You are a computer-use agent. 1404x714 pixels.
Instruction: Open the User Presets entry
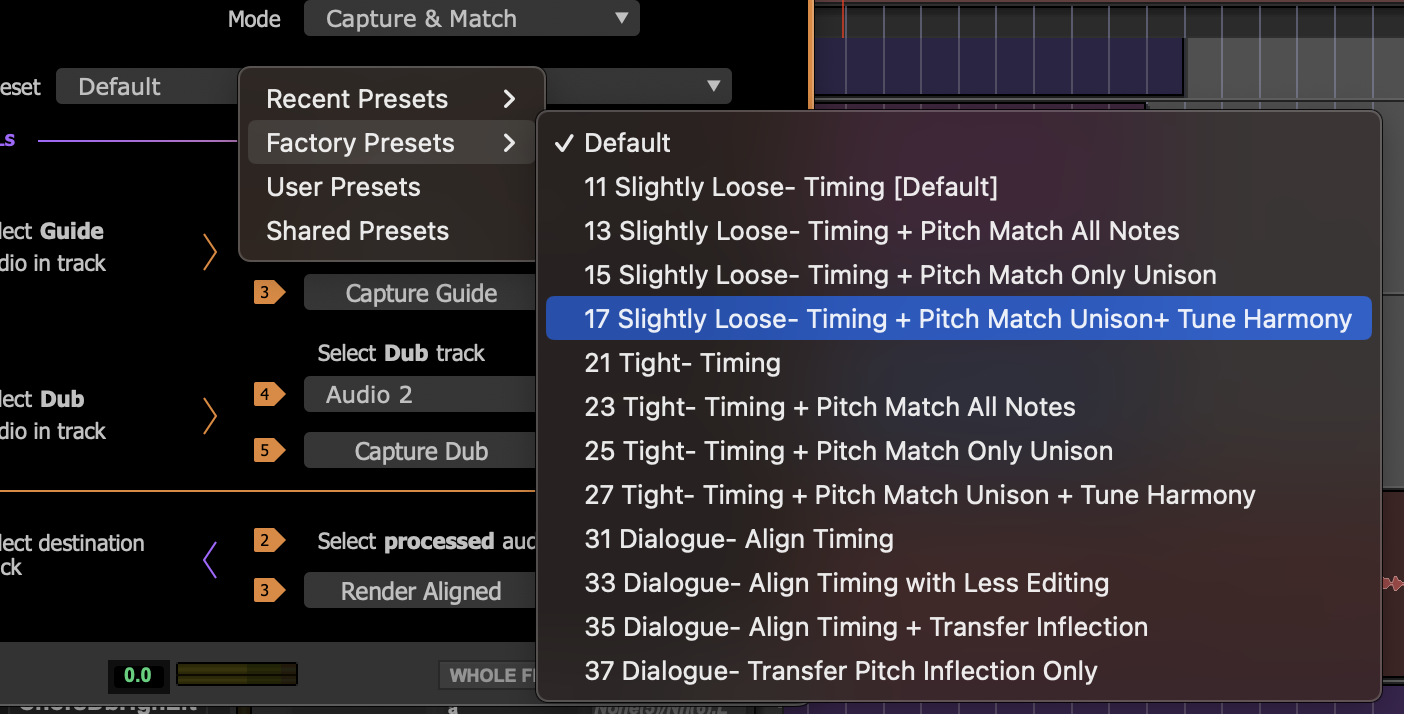click(x=343, y=187)
